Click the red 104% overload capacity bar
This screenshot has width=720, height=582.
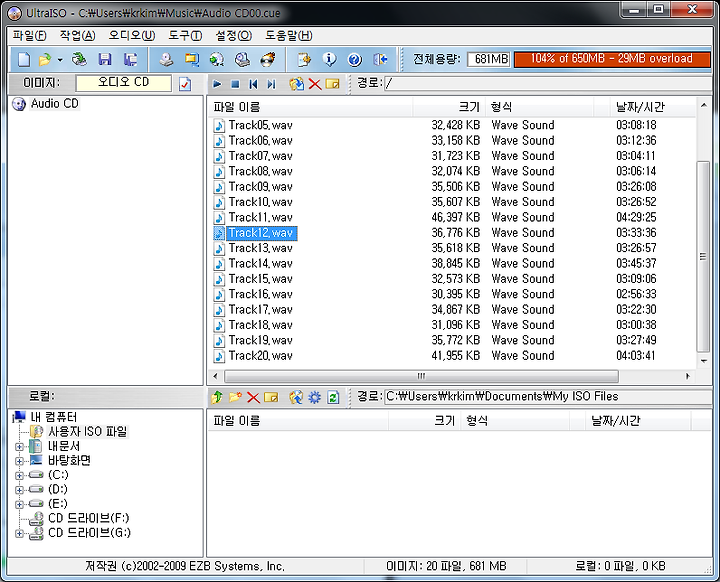point(612,59)
